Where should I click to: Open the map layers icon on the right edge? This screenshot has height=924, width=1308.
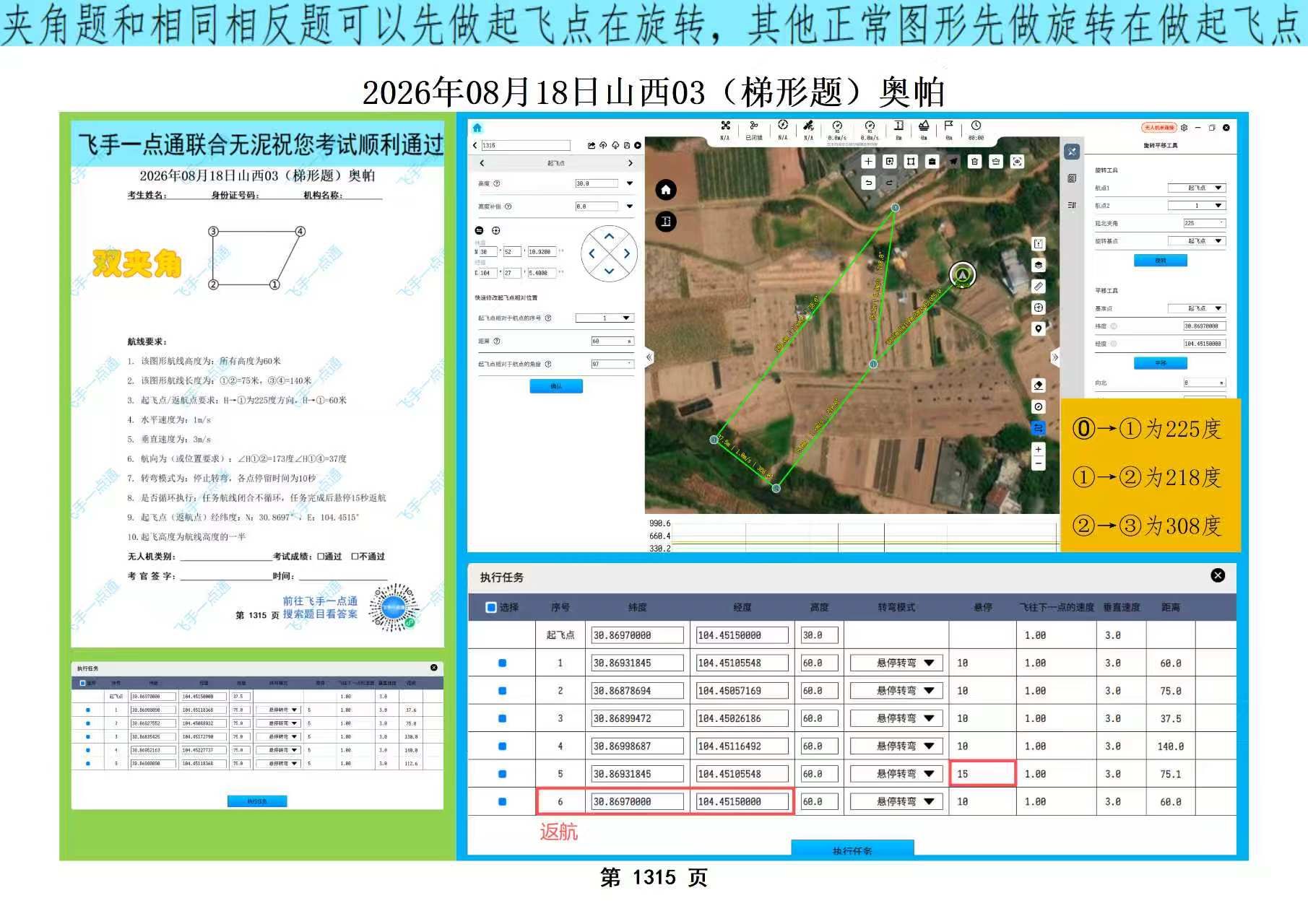1039,265
